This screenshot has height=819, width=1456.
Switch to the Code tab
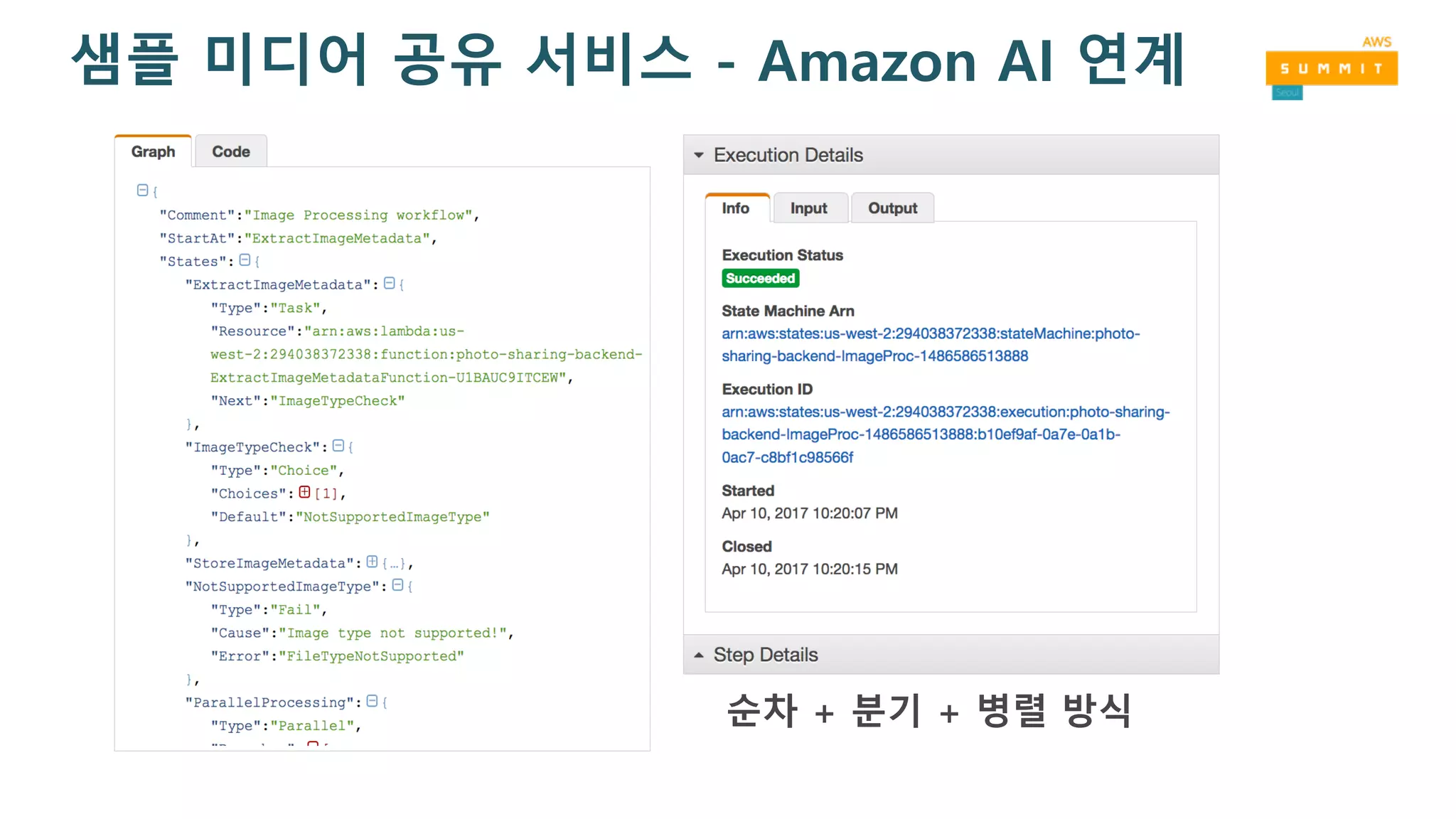[x=231, y=151]
